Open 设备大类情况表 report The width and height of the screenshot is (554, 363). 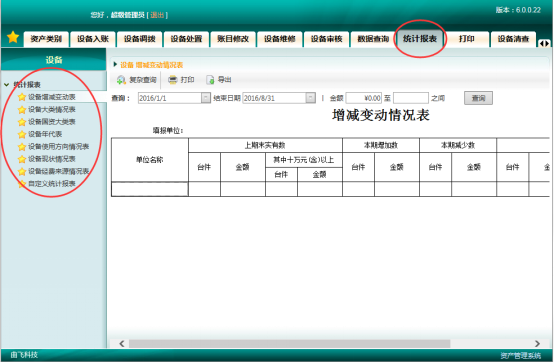click(x=52, y=109)
